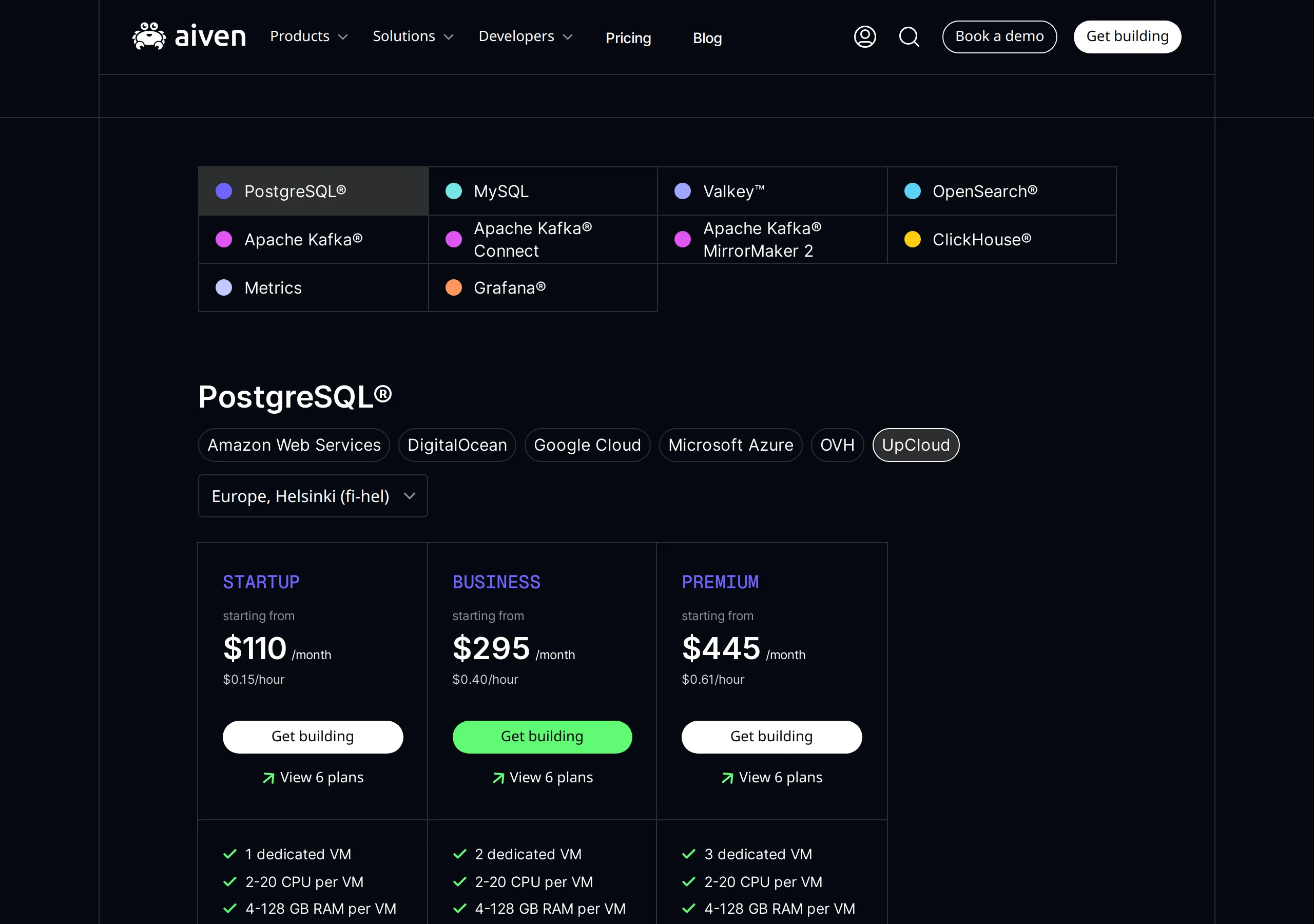
Task: Open the search magnifier icon
Action: pos(909,36)
